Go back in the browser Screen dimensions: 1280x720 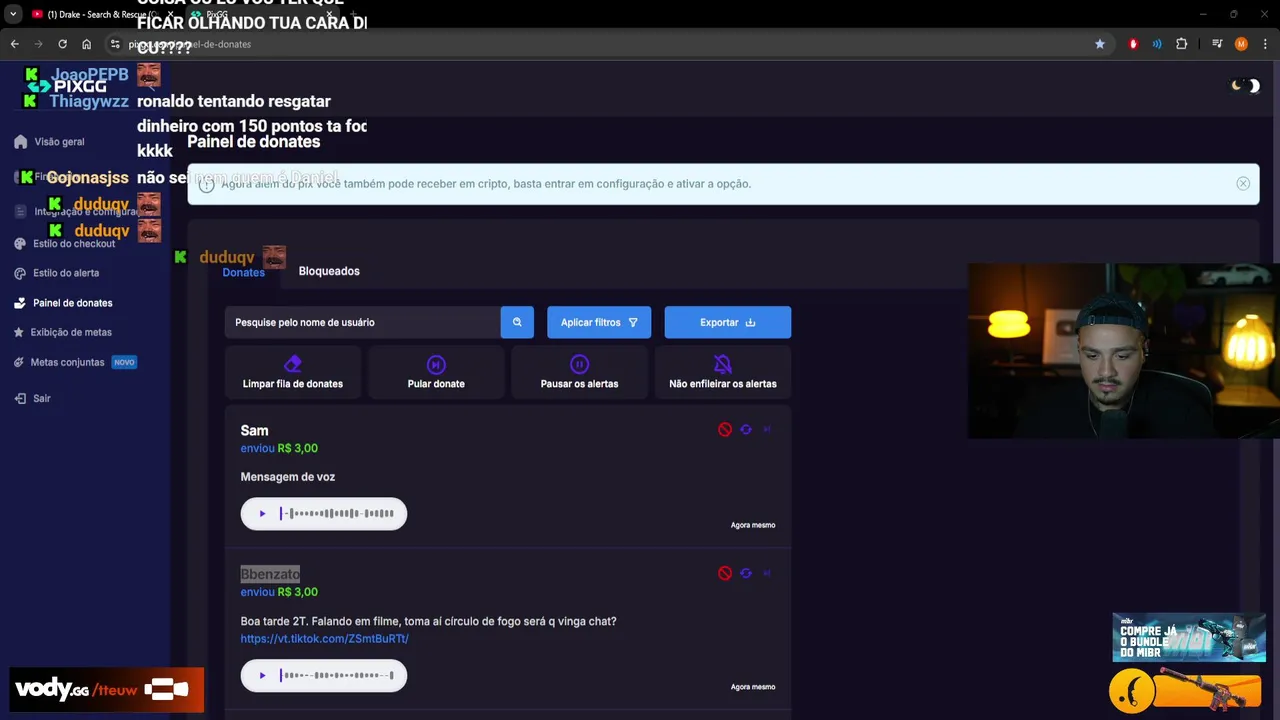[14, 44]
